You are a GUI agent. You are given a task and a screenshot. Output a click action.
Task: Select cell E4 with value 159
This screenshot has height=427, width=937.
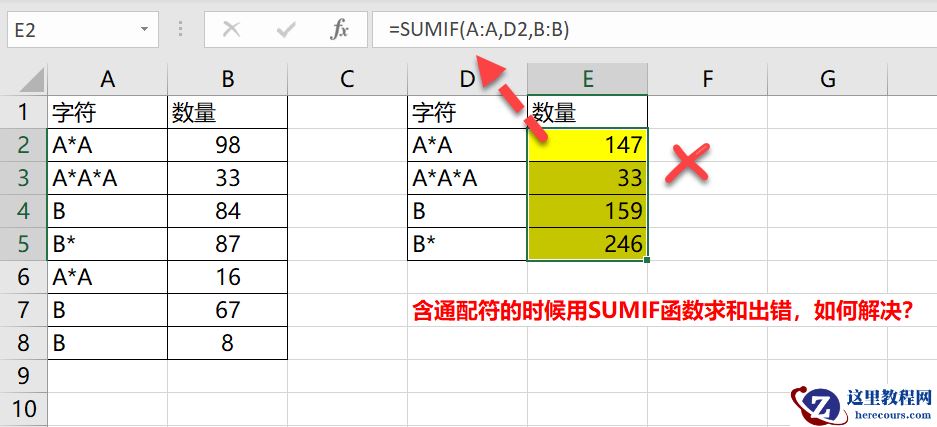(587, 210)
